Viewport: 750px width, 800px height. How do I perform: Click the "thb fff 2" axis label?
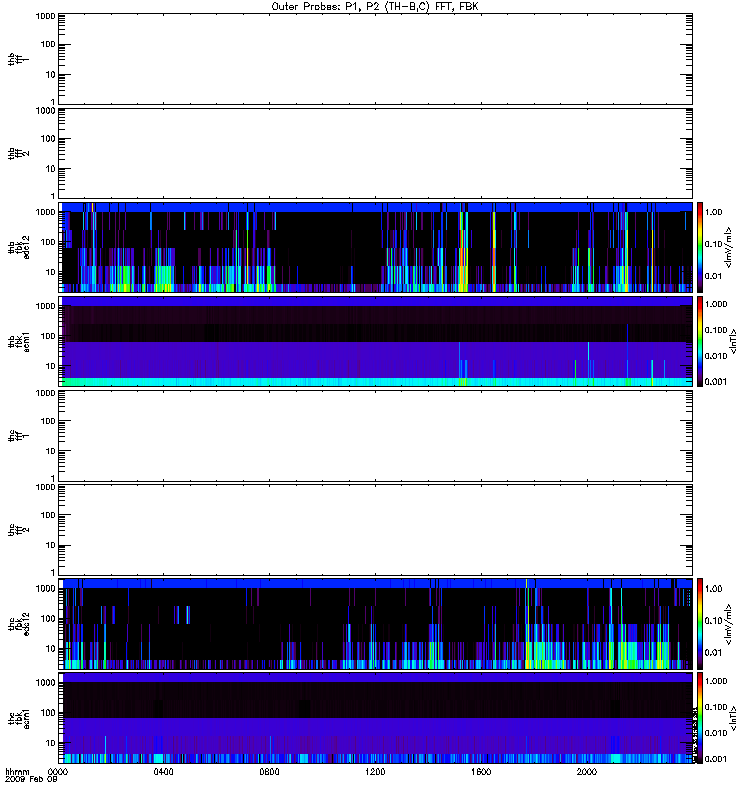(x=18, y=154)
